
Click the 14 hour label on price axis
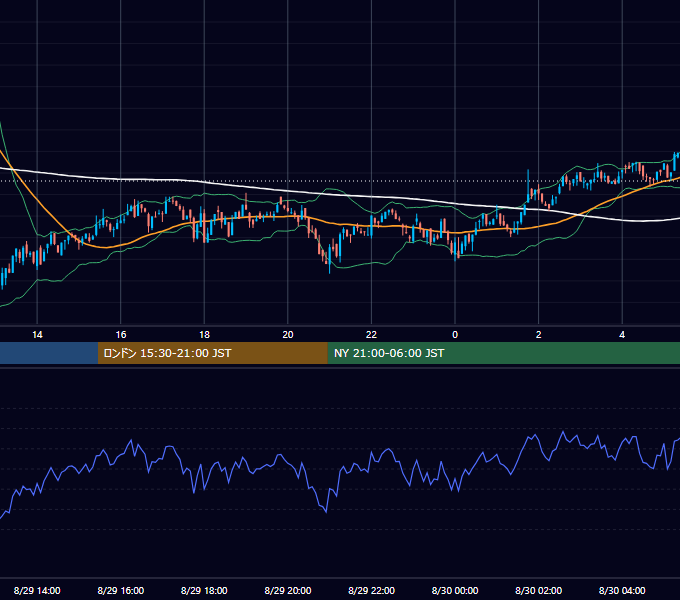(37, 335)
